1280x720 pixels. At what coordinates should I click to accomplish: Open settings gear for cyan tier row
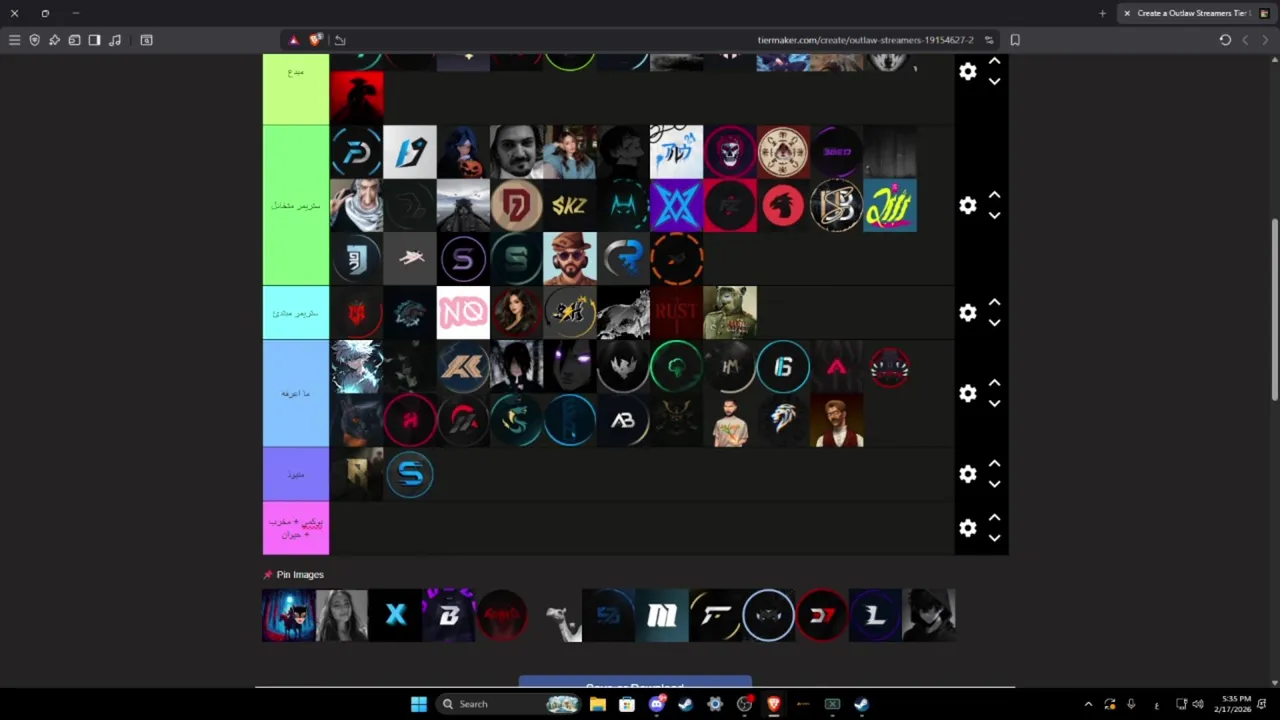point(967,313)
